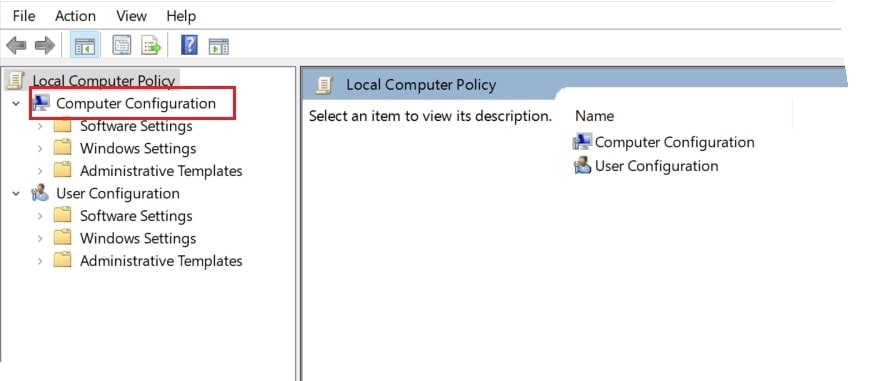Select Computer Configuration label in tree
Screen dimensions: 869x381
point(136,104)
